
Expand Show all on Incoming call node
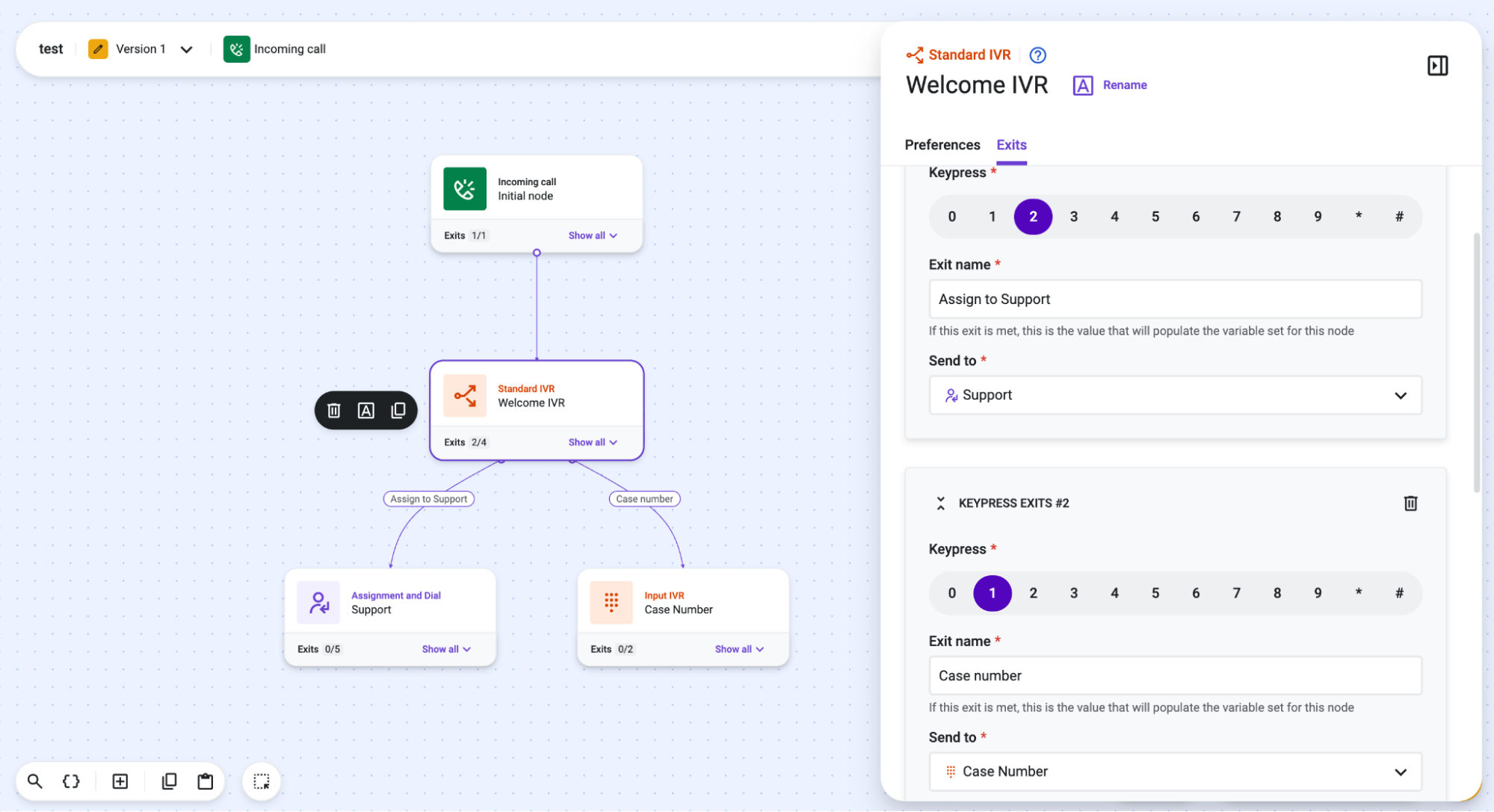point(593,235)
